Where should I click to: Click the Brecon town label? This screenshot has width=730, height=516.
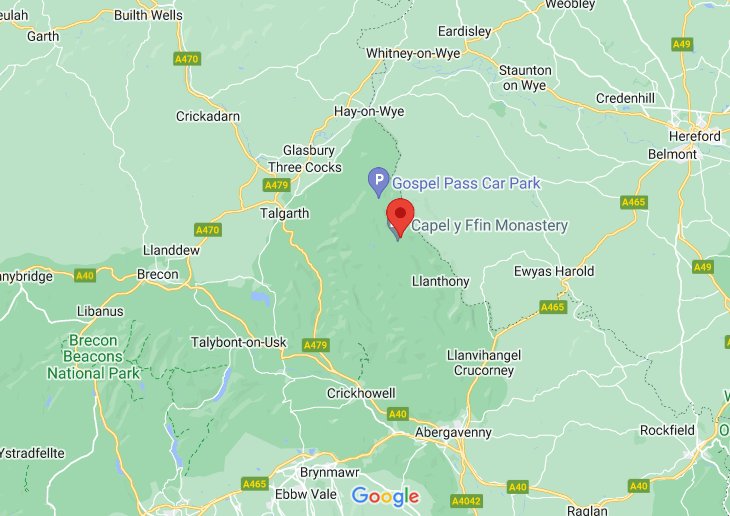click(x=158, y=275)
